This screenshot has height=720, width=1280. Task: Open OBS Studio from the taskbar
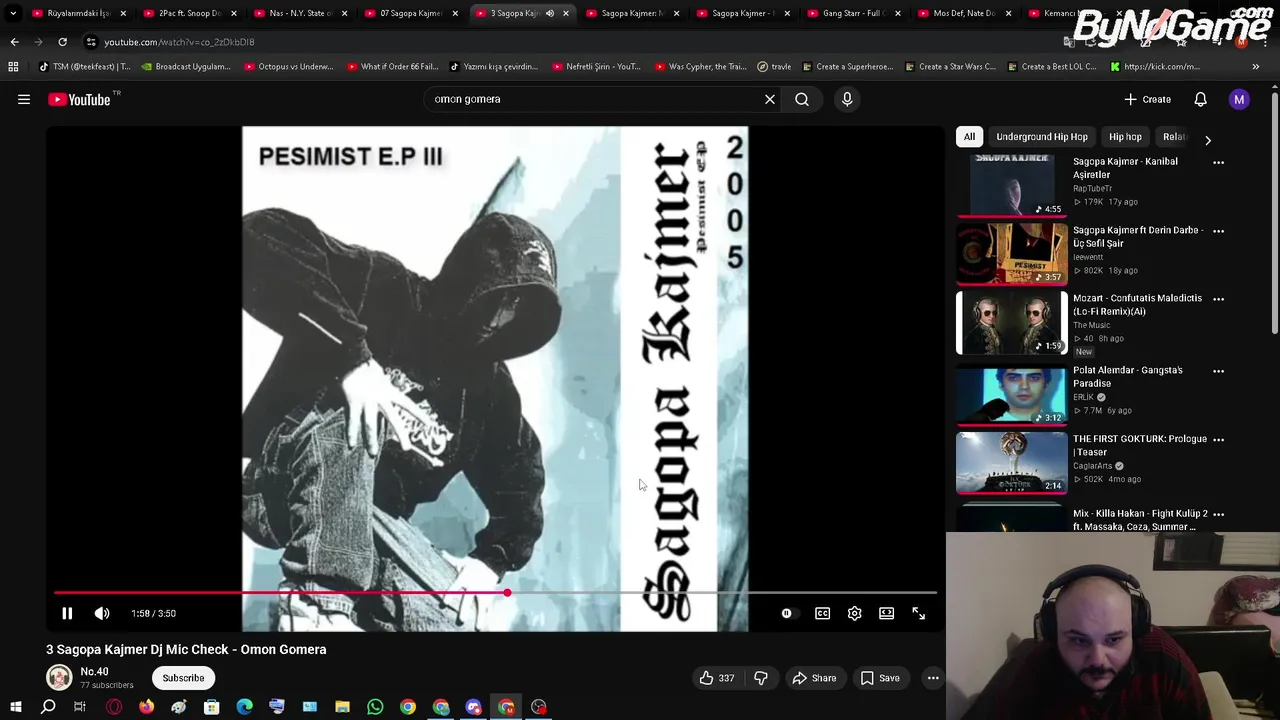tap(539, 707)
